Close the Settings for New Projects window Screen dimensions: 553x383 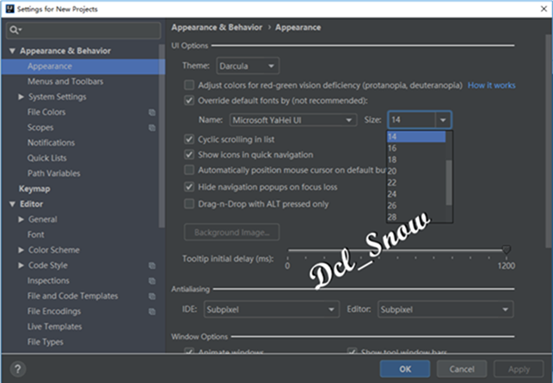pyautogui.click(x=543, y=9)
